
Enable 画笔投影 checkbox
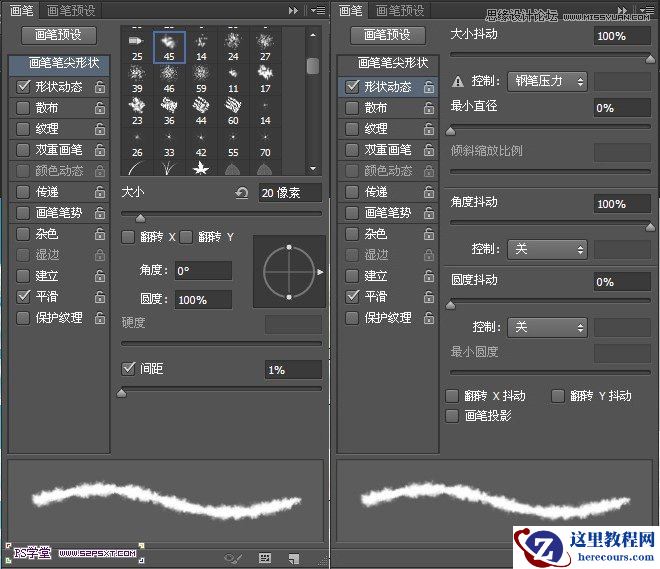point(452,416)
